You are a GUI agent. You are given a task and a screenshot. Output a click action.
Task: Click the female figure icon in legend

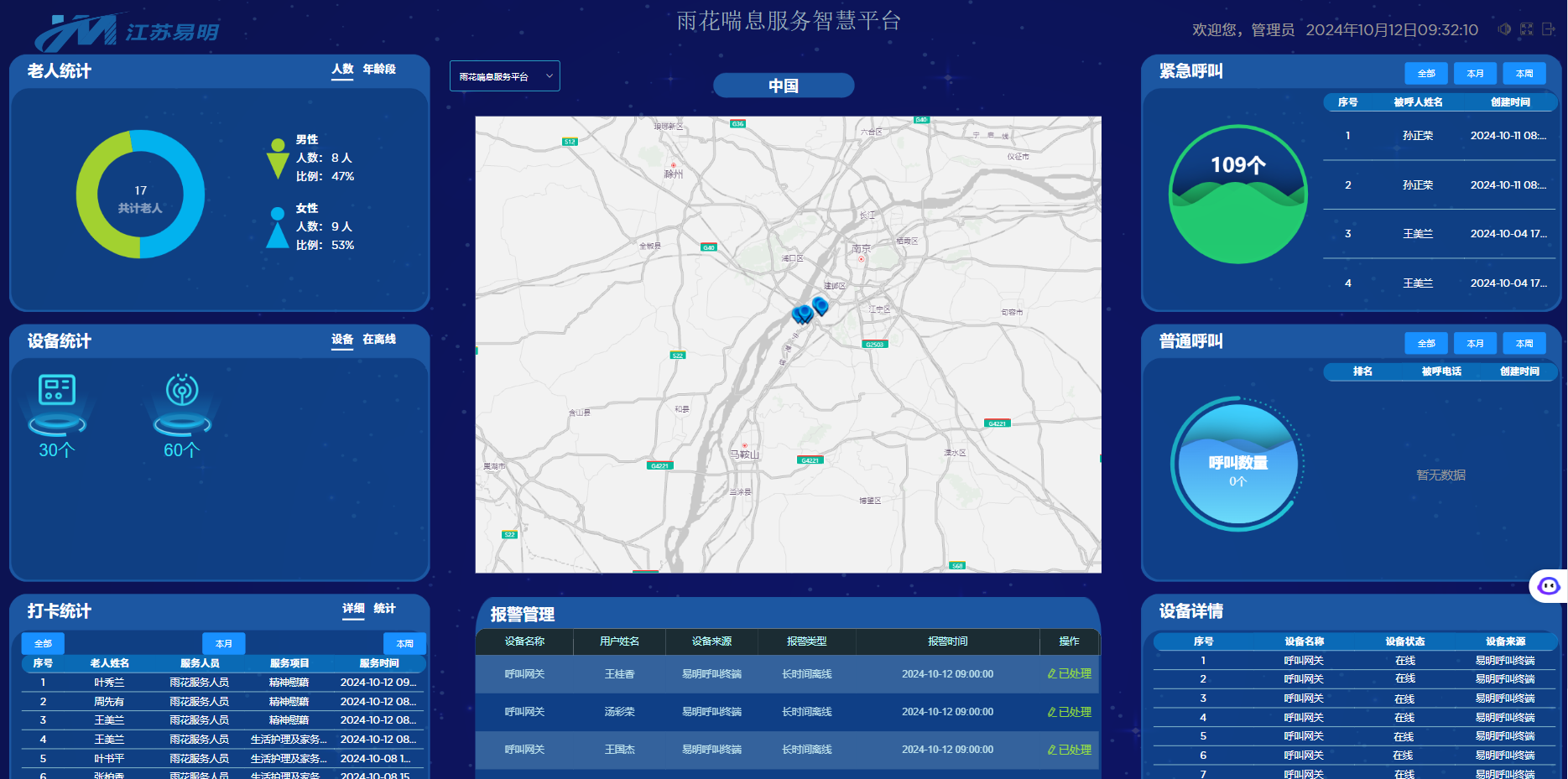[x=278, y=227]
